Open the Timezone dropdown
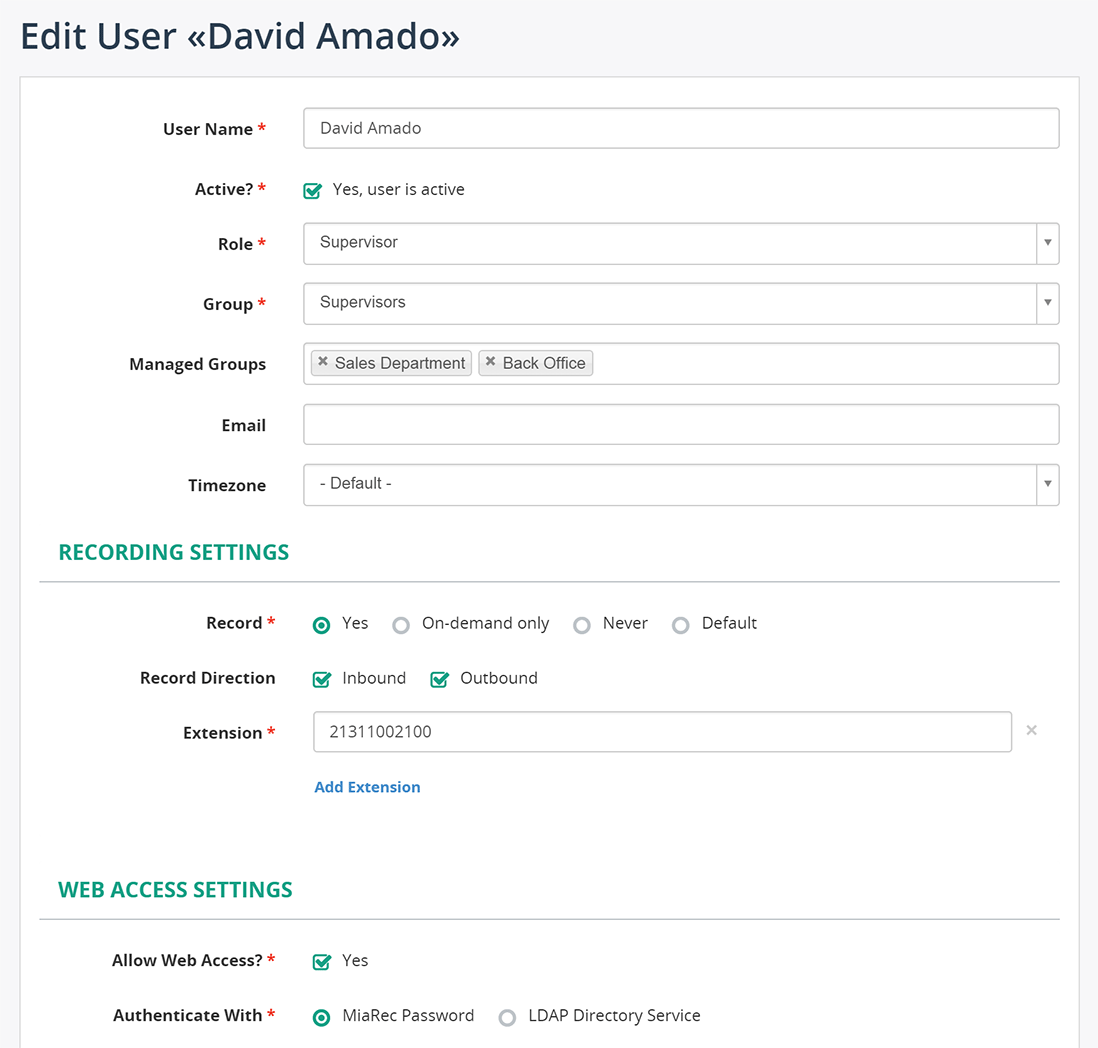Screen dimensions: 1098x1048 [x=1047, y=484]
